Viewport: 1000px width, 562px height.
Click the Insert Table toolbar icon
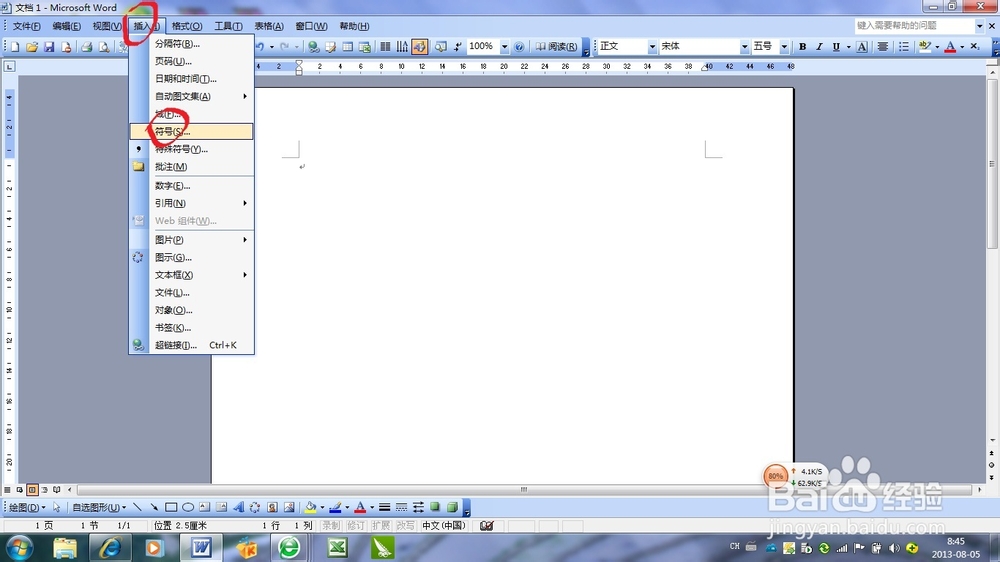[348, 47]
